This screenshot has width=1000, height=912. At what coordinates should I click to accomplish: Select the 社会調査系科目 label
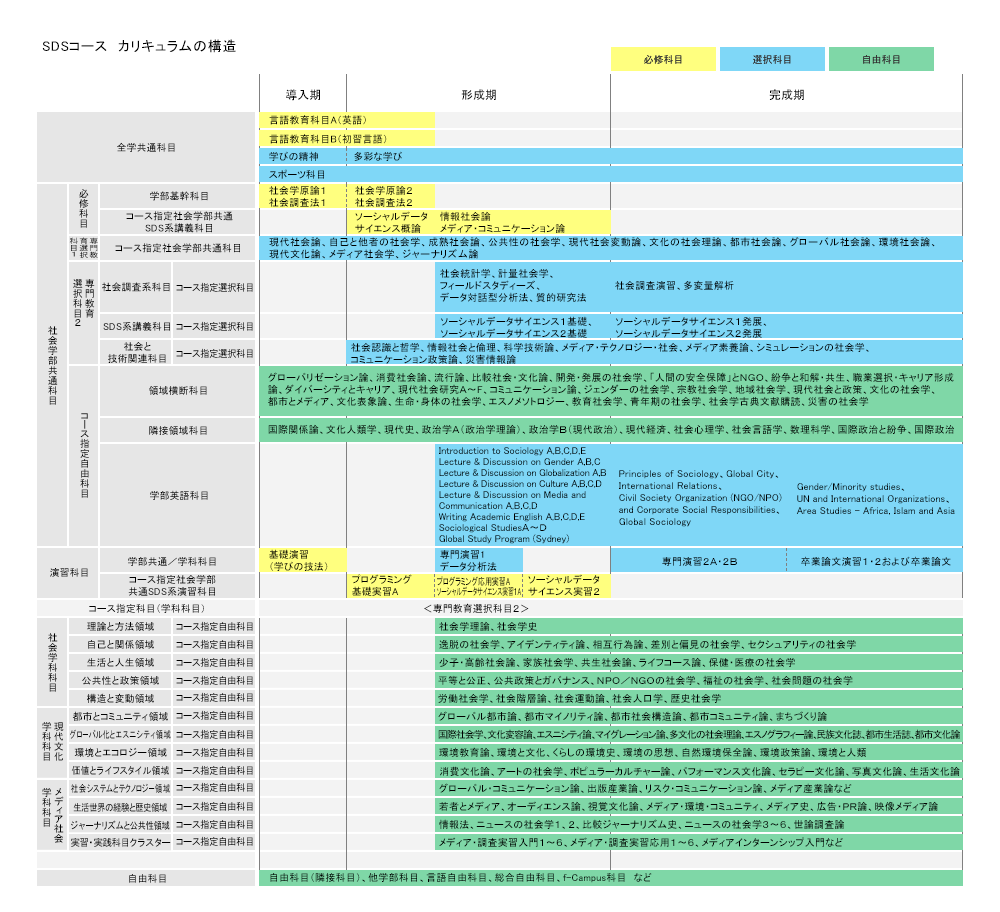136,287
